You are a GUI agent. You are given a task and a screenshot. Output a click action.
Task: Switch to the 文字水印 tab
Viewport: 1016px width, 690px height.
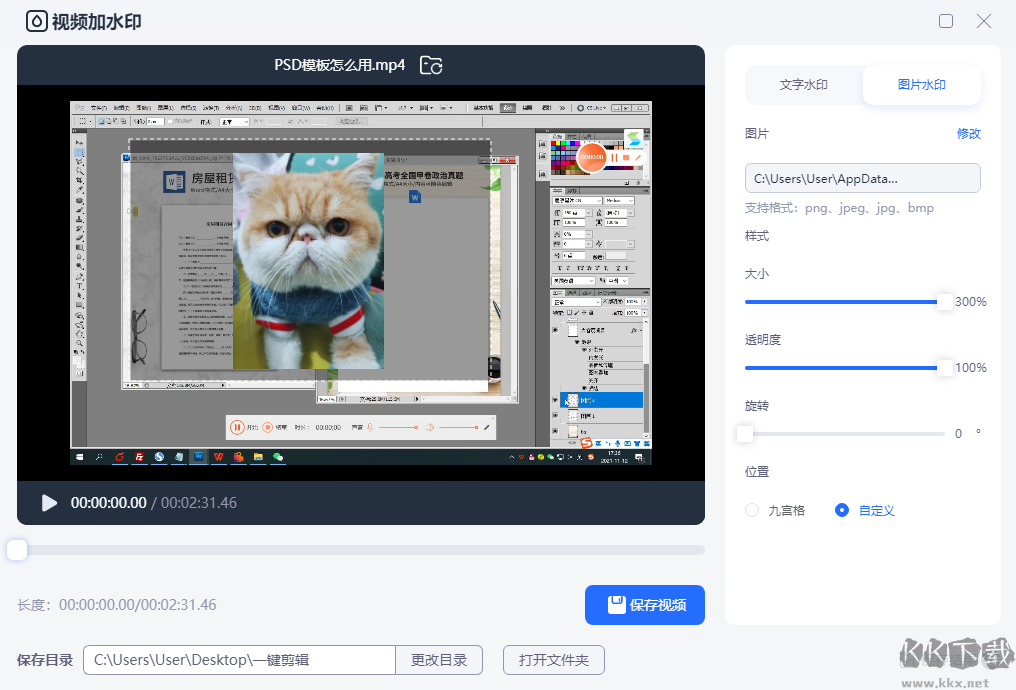coord(804,85)
